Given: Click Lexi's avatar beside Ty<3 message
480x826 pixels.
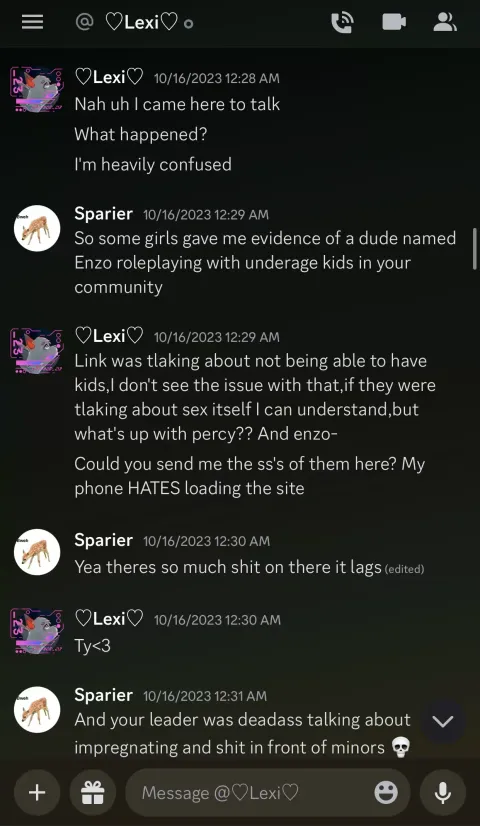Looking at the screenshot, I should (37, 631).
